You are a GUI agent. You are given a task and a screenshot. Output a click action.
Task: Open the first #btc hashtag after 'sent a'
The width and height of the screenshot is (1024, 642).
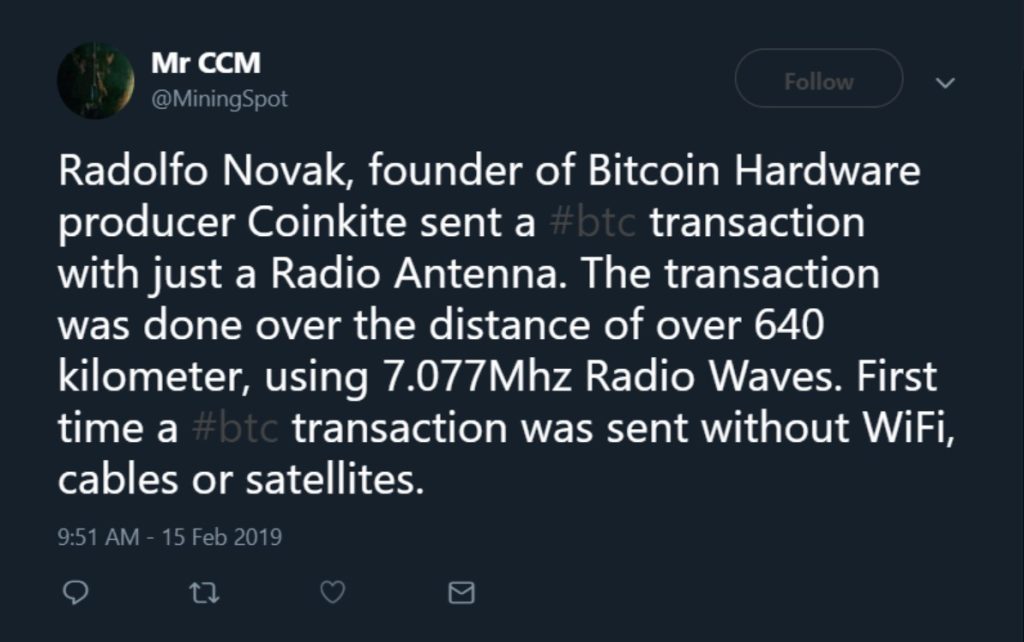click(593, 222)
